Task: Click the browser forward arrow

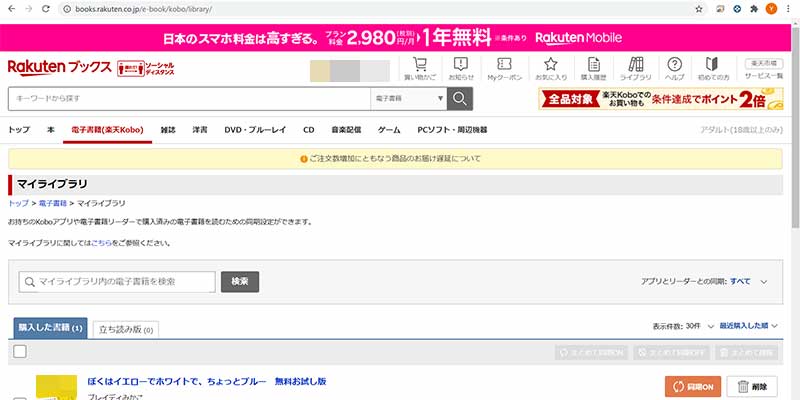Action: 29,9
